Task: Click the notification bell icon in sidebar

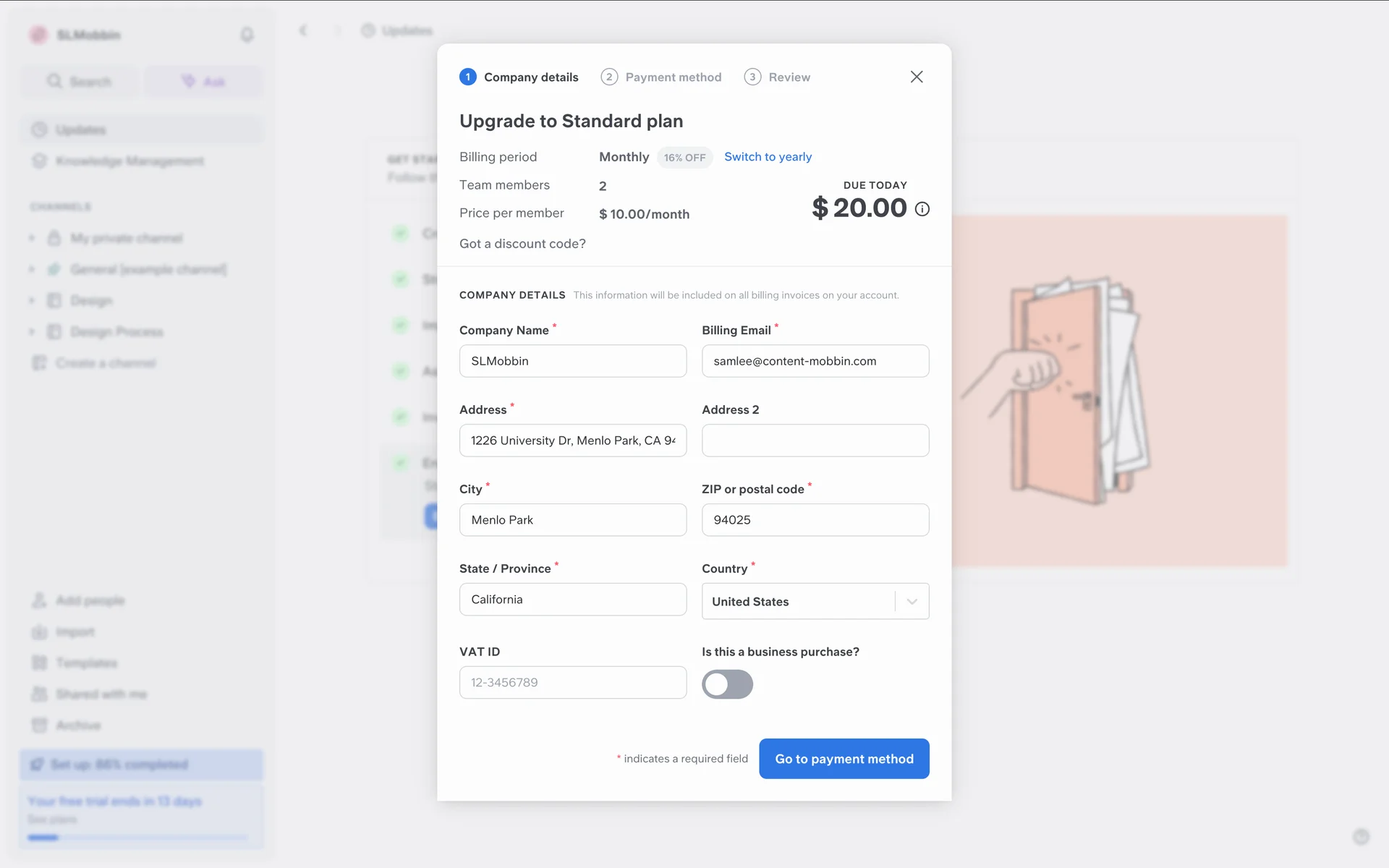Action: pos(247,35)
